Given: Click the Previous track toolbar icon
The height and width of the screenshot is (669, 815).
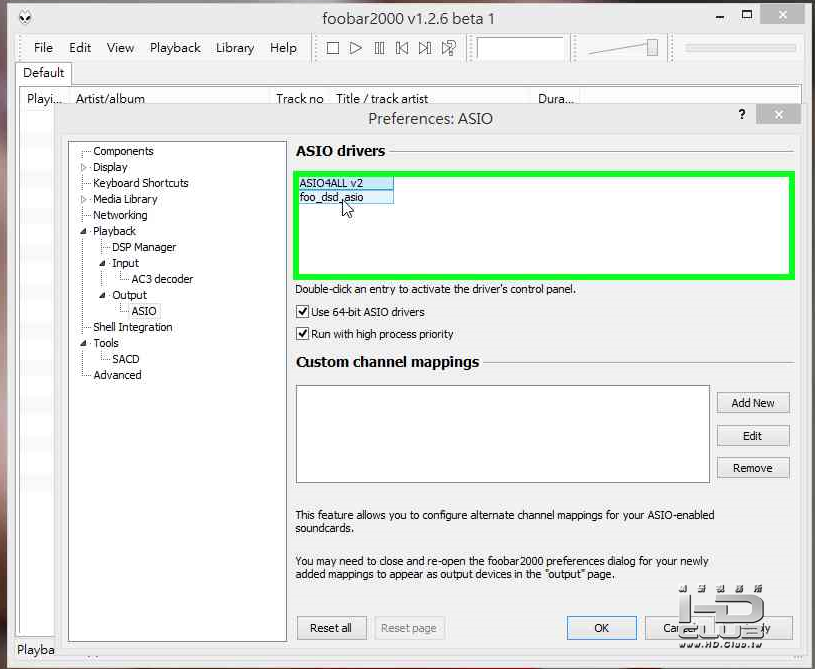Looking at the screenshot, I should (402, 48).
